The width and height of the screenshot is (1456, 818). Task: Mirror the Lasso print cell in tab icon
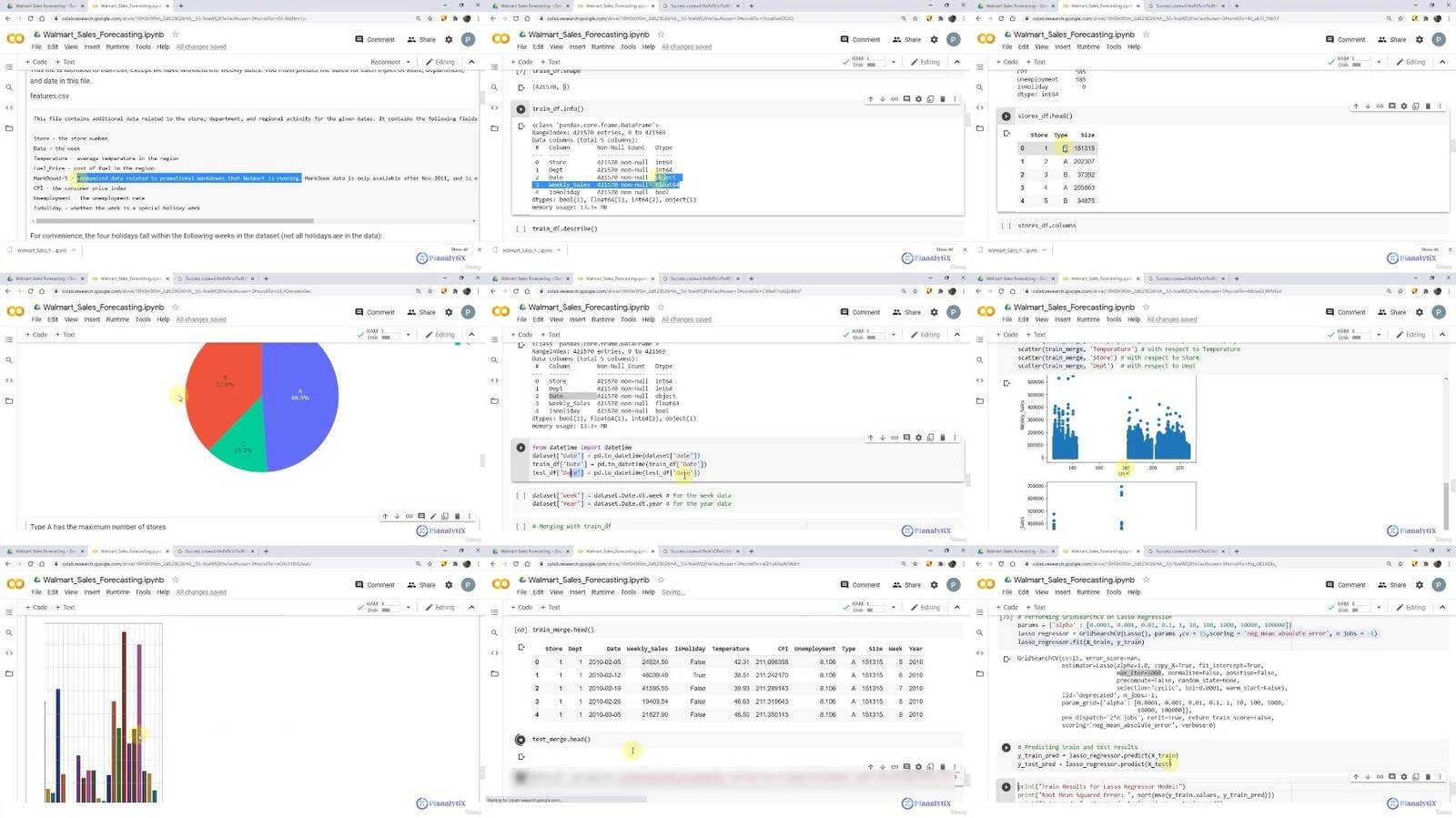pyautogui.click(x=1415, y=777)
